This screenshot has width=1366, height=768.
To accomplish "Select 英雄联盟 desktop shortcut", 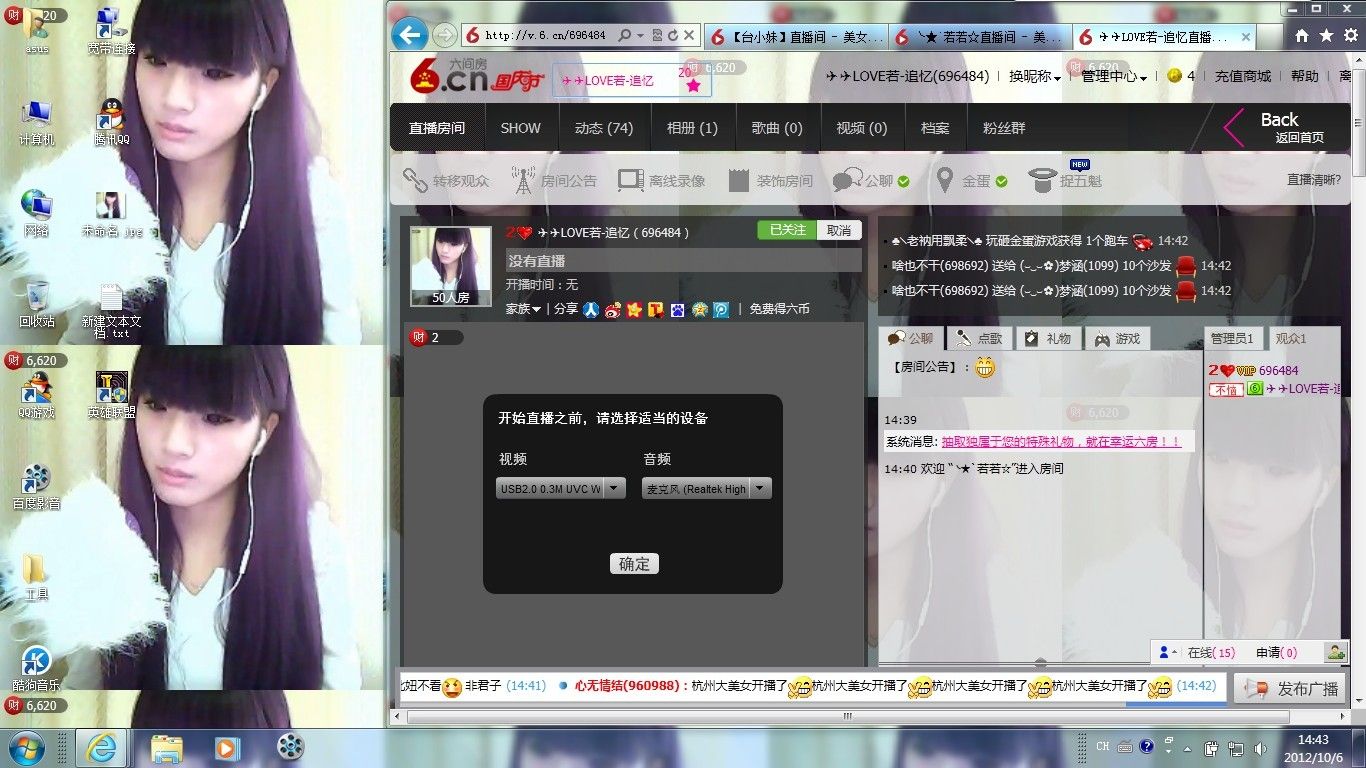I will click(111, 394).
